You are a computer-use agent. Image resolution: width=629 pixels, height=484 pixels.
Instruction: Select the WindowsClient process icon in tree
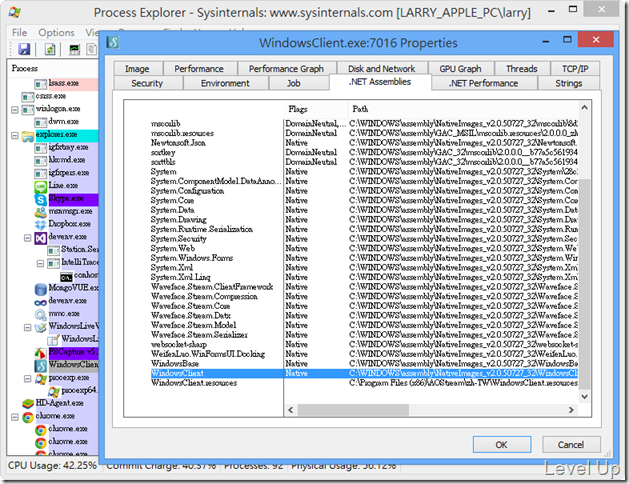coord(41,365)
